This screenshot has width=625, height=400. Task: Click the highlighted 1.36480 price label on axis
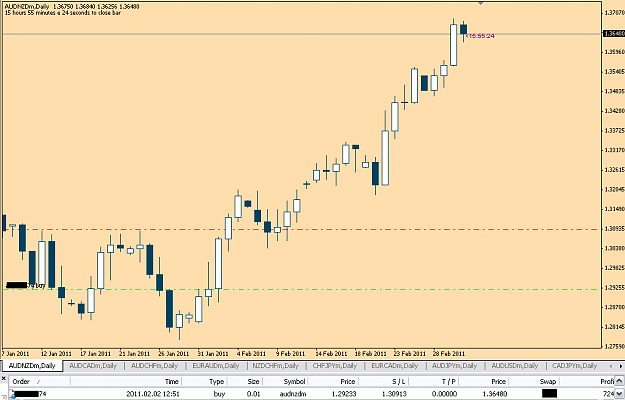614,33
